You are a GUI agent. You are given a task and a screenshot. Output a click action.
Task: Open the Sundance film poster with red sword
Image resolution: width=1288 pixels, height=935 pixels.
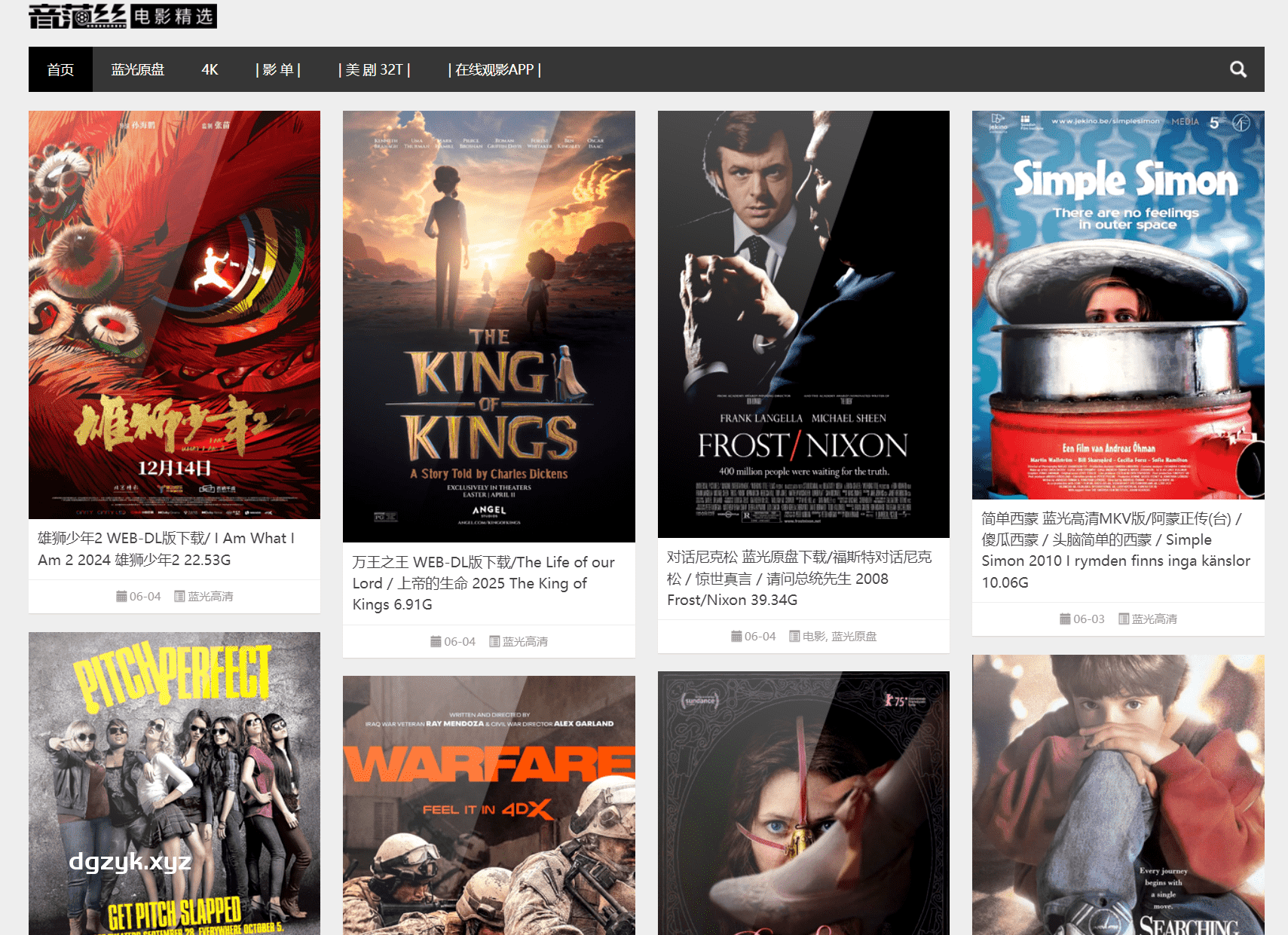(803, 803)
